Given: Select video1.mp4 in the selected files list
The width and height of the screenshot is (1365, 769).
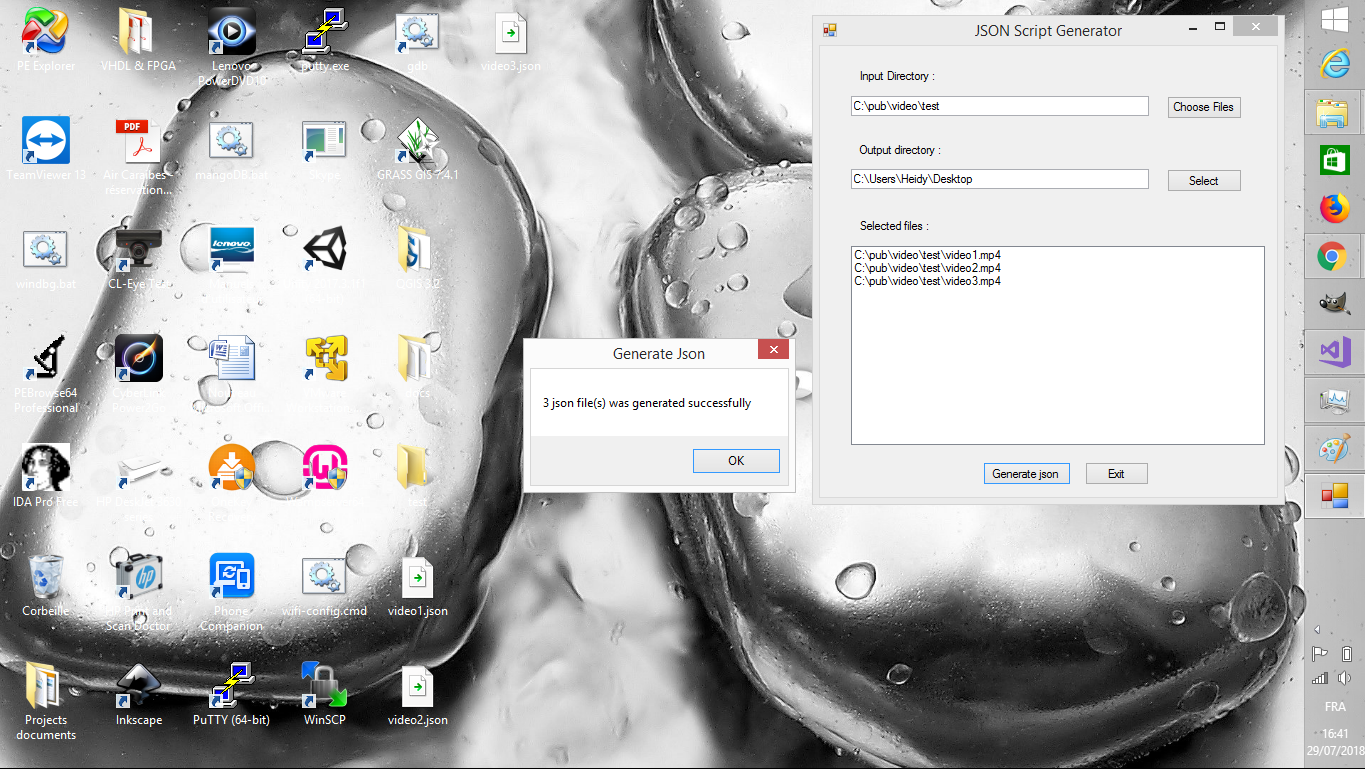Looking at the screenshot, I should (x=927, y=255).
